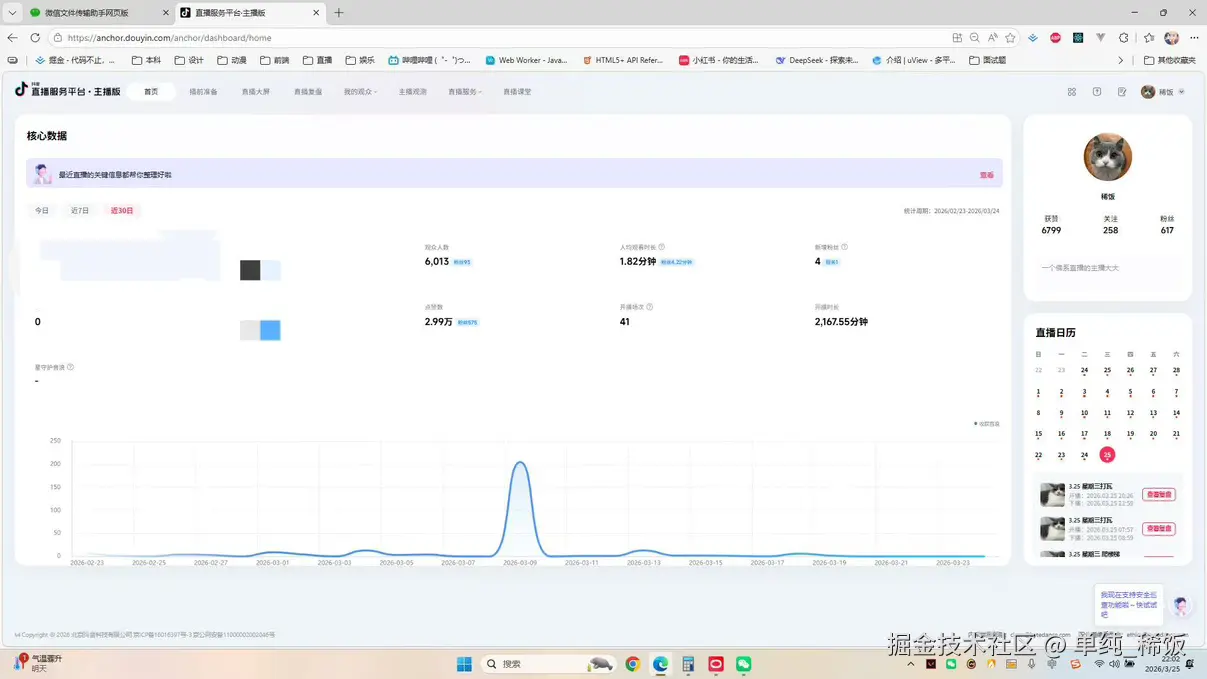Click the question-mark tooltip next to 新增粉丝
Image resolution: width=1207 pixels, height=679 pixels.
tap(845, 246)
